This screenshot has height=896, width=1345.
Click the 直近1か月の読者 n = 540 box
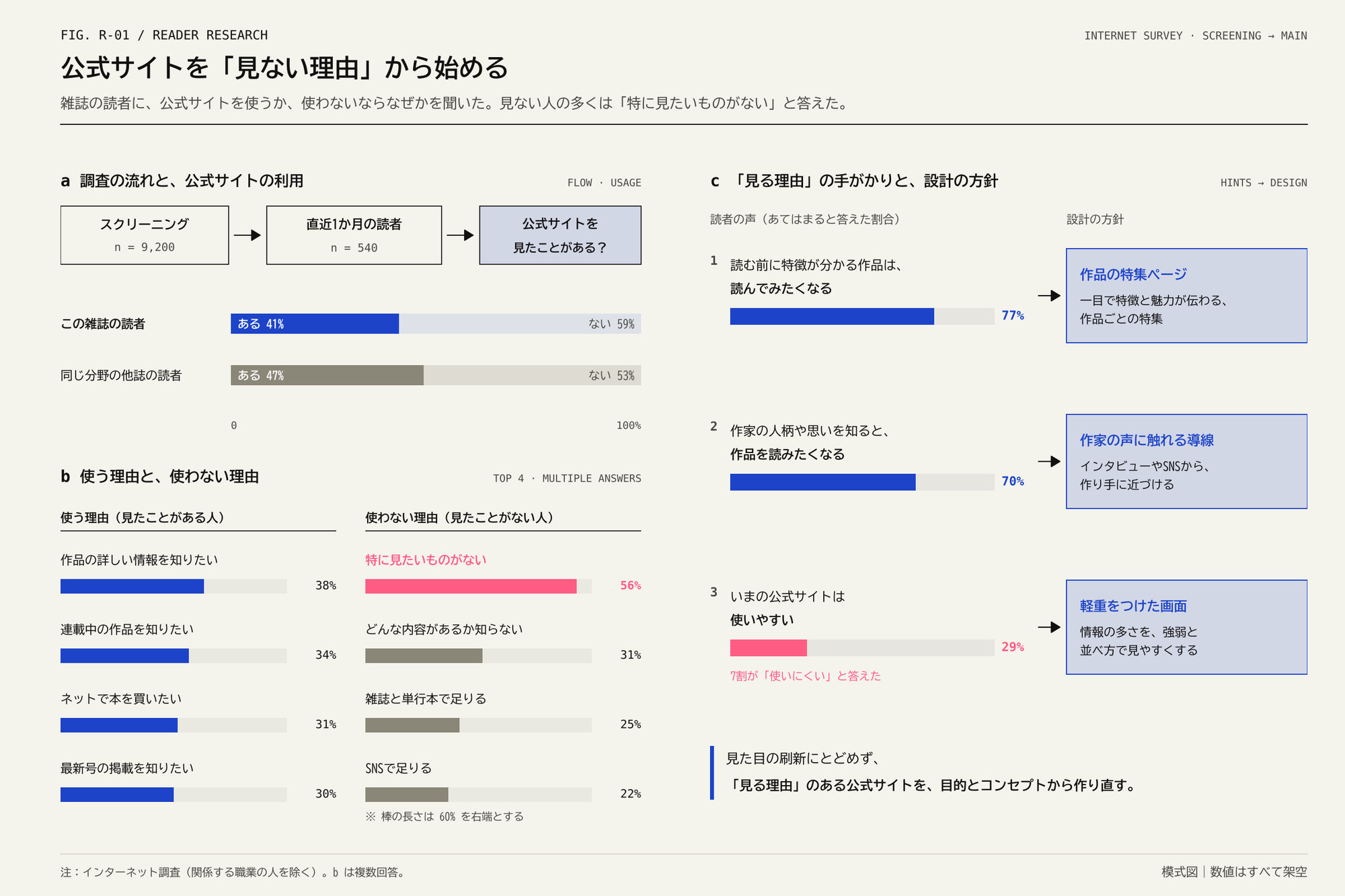(x=354, y=235)
